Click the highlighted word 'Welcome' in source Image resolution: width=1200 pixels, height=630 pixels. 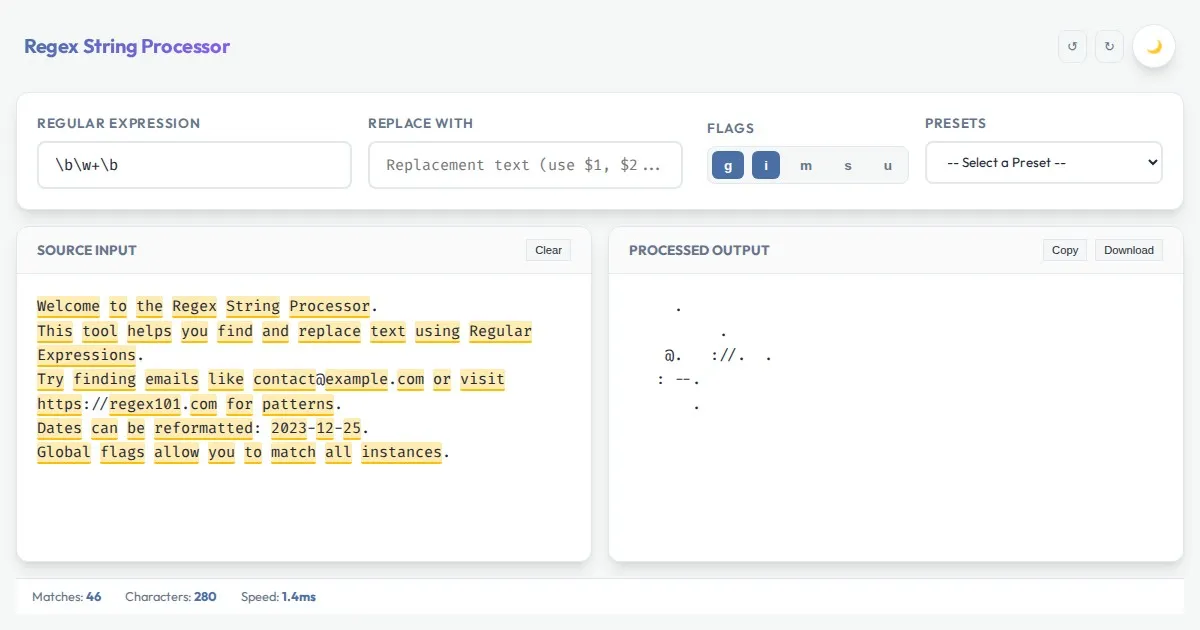pos(68,307)
